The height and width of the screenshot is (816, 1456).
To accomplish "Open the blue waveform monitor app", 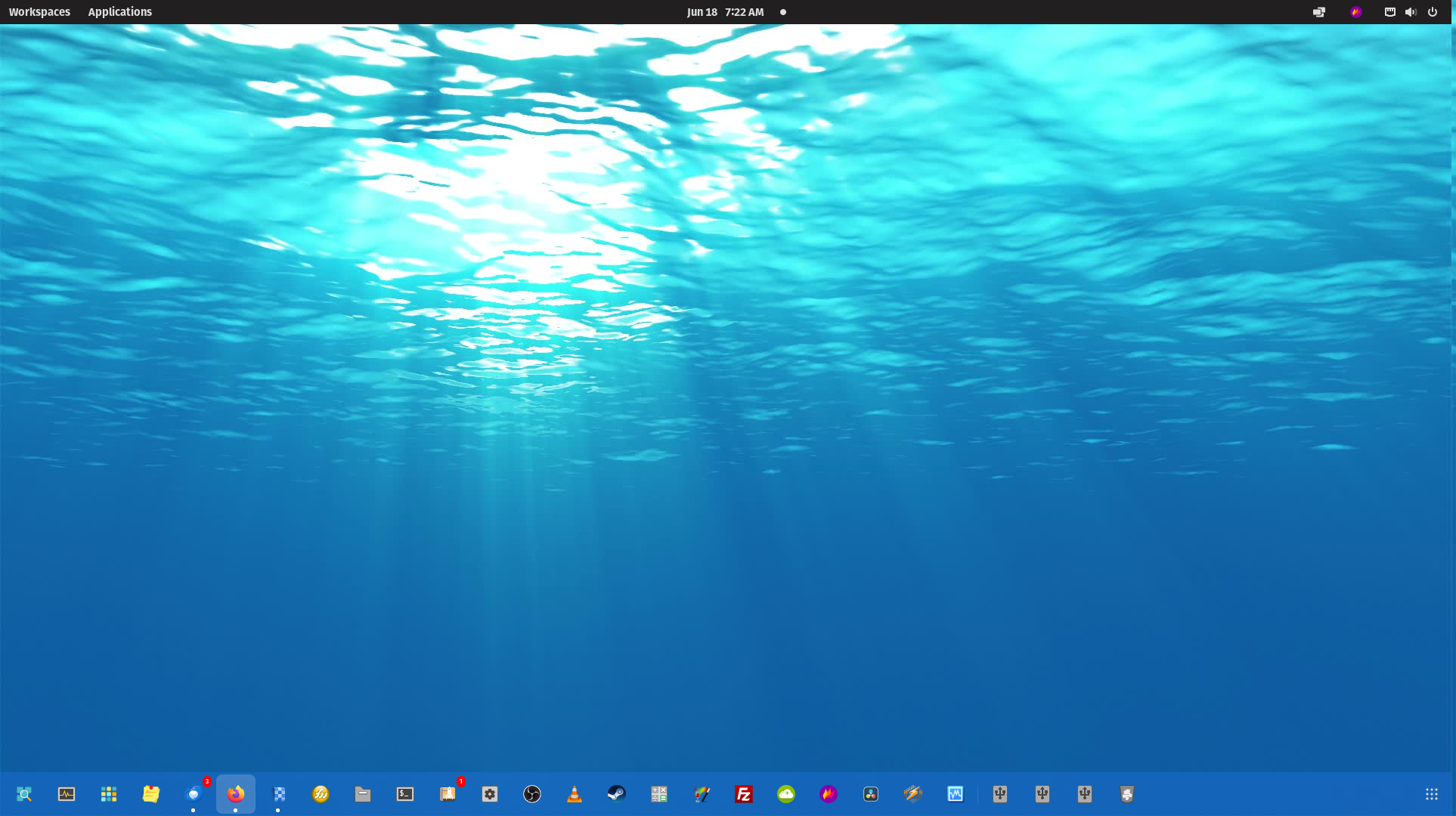I will coord(956,794).
